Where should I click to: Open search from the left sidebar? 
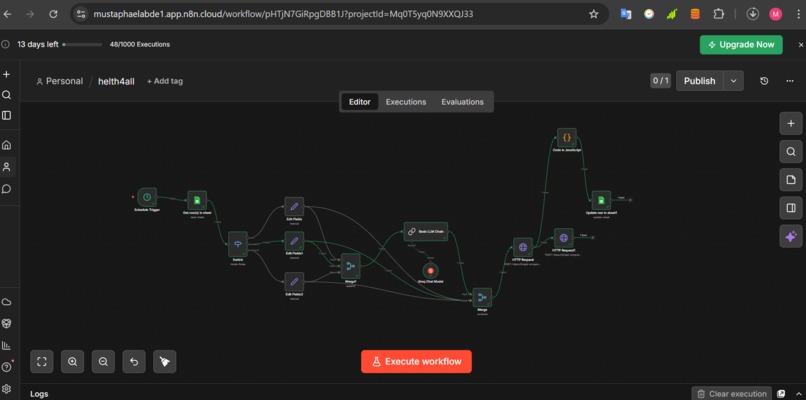(7, 95)
